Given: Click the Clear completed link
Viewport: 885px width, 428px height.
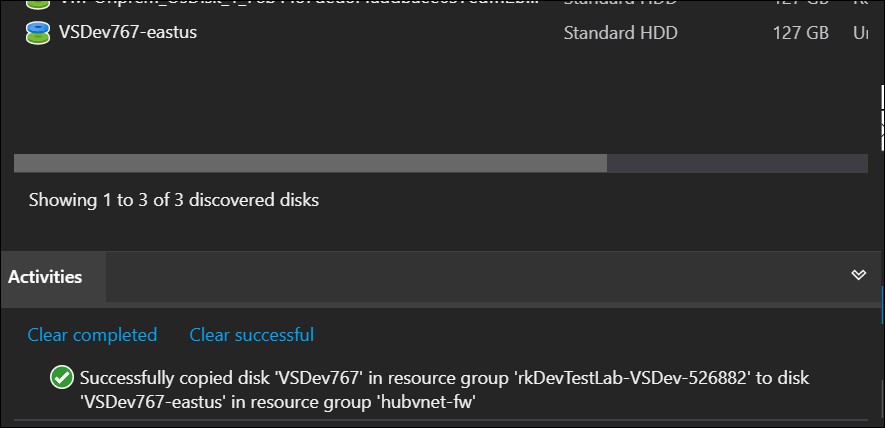Looking at the screenshot, I should point(92,335).
